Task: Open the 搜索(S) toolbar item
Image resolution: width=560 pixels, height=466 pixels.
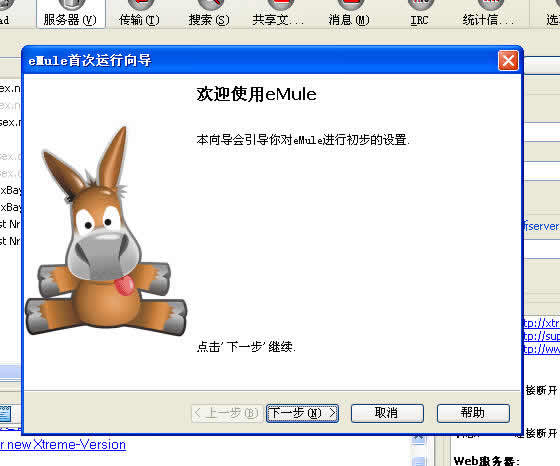Action: pos(209,14)
